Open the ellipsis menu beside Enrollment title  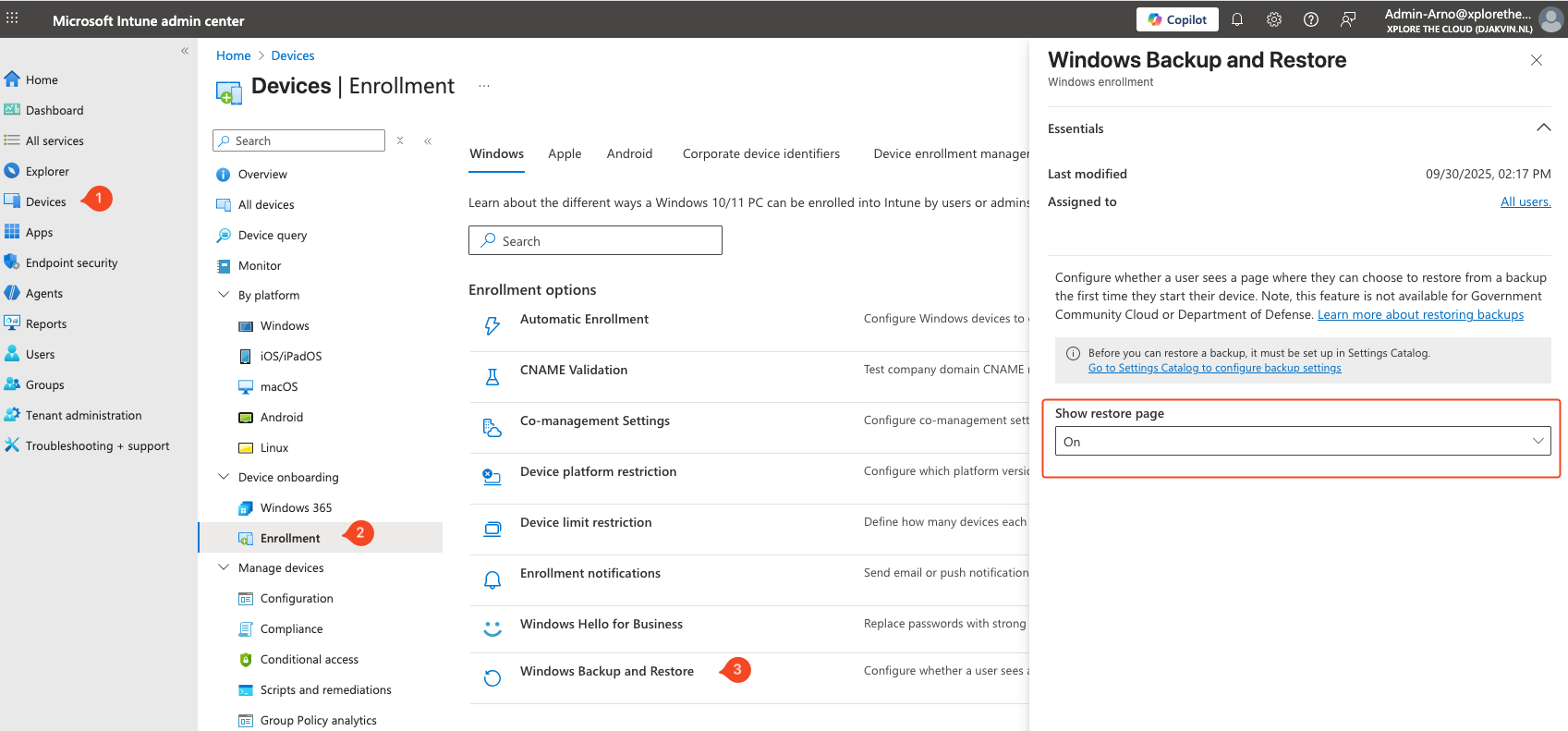tap(484, 86)
